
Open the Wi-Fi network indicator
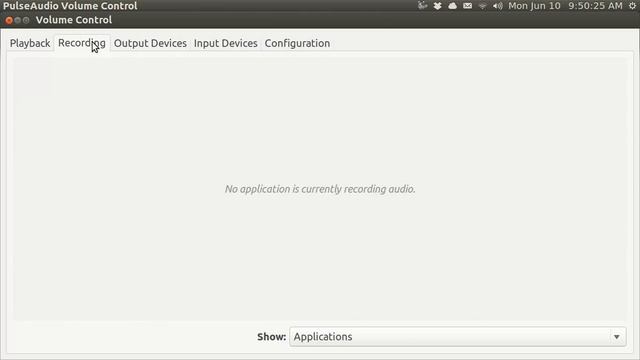482,6
